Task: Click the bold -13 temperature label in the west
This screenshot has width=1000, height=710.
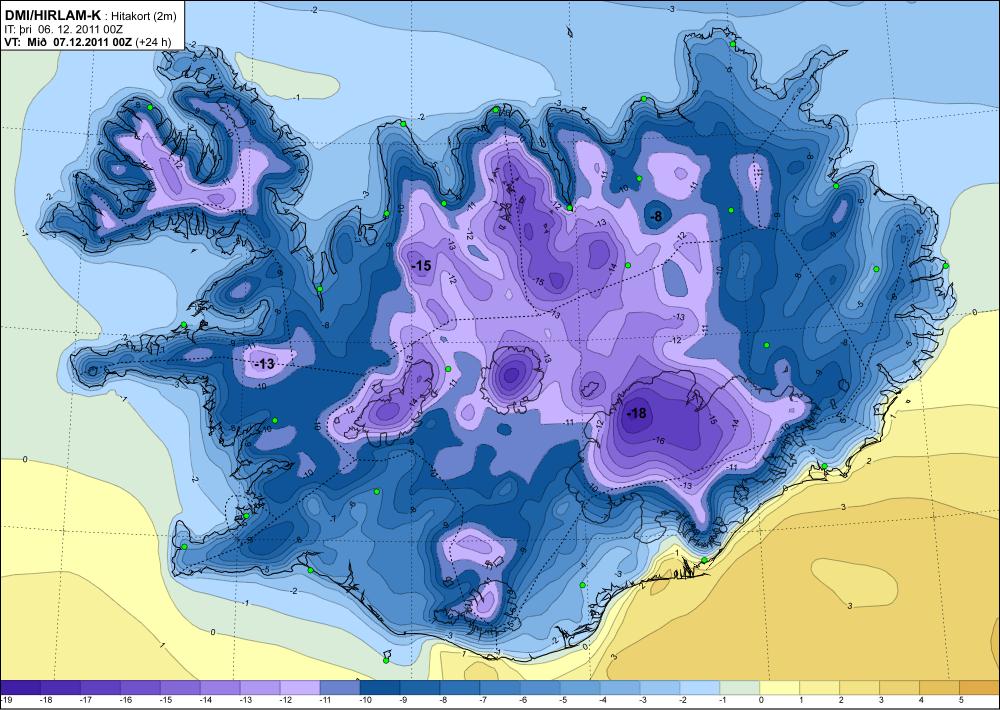Action: pyautogui.click(x=264, y=364)
